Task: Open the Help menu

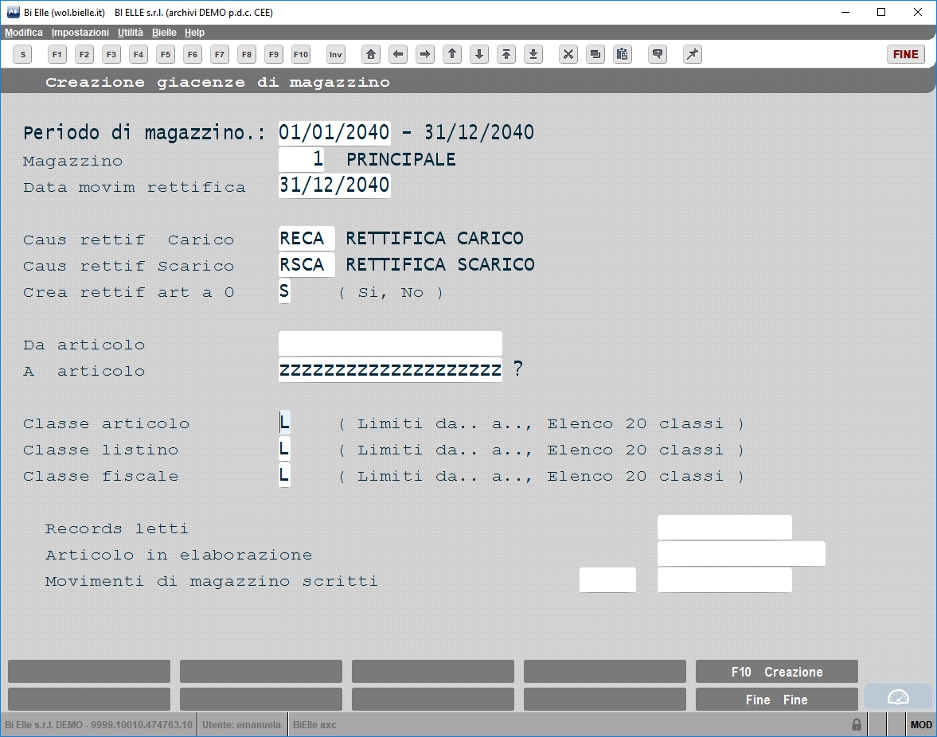Action: coord(194,32)
